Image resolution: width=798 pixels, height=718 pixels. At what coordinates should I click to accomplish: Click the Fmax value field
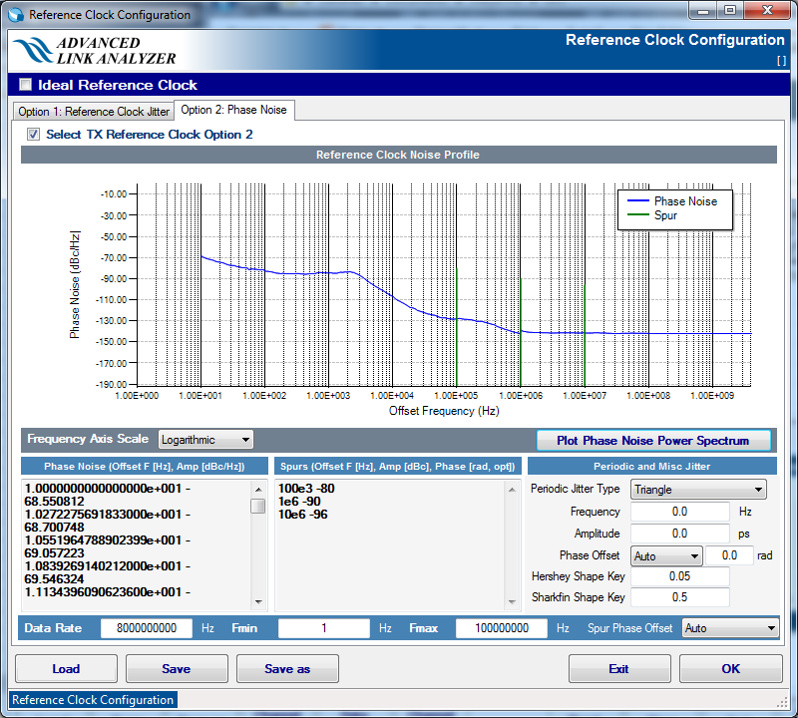click(x=501, y=628)
